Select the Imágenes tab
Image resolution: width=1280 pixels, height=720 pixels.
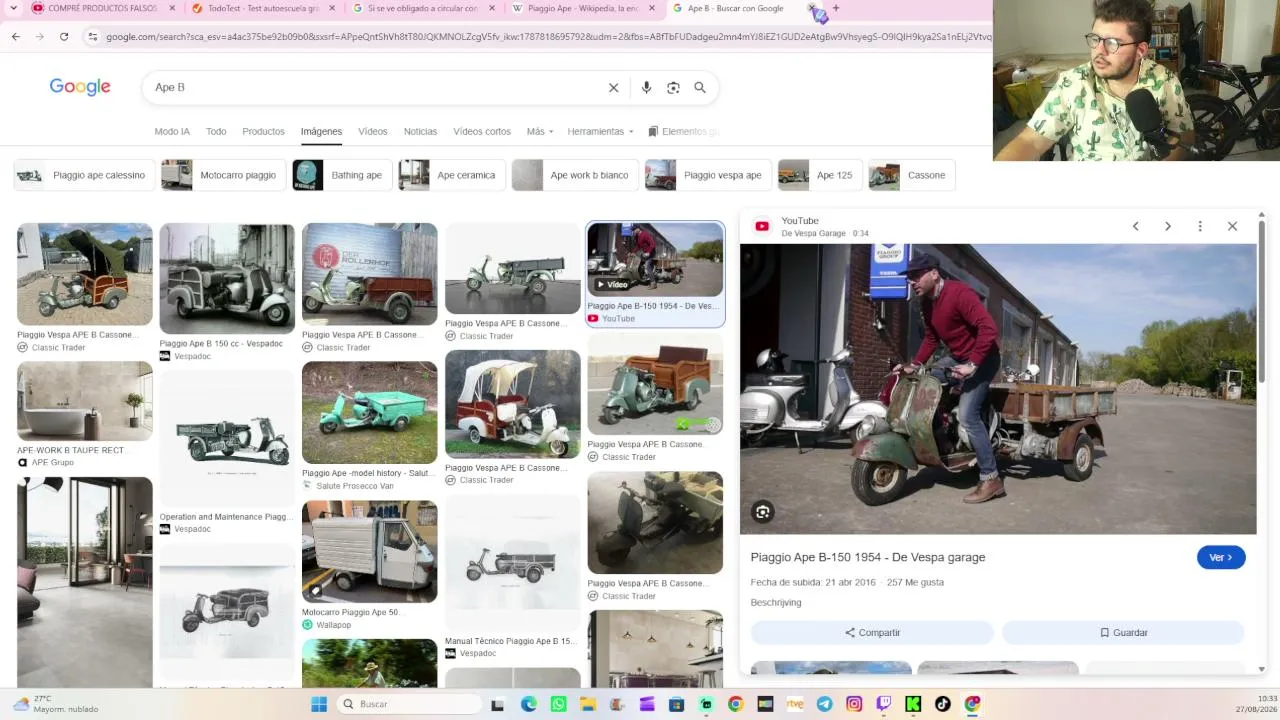321,131
